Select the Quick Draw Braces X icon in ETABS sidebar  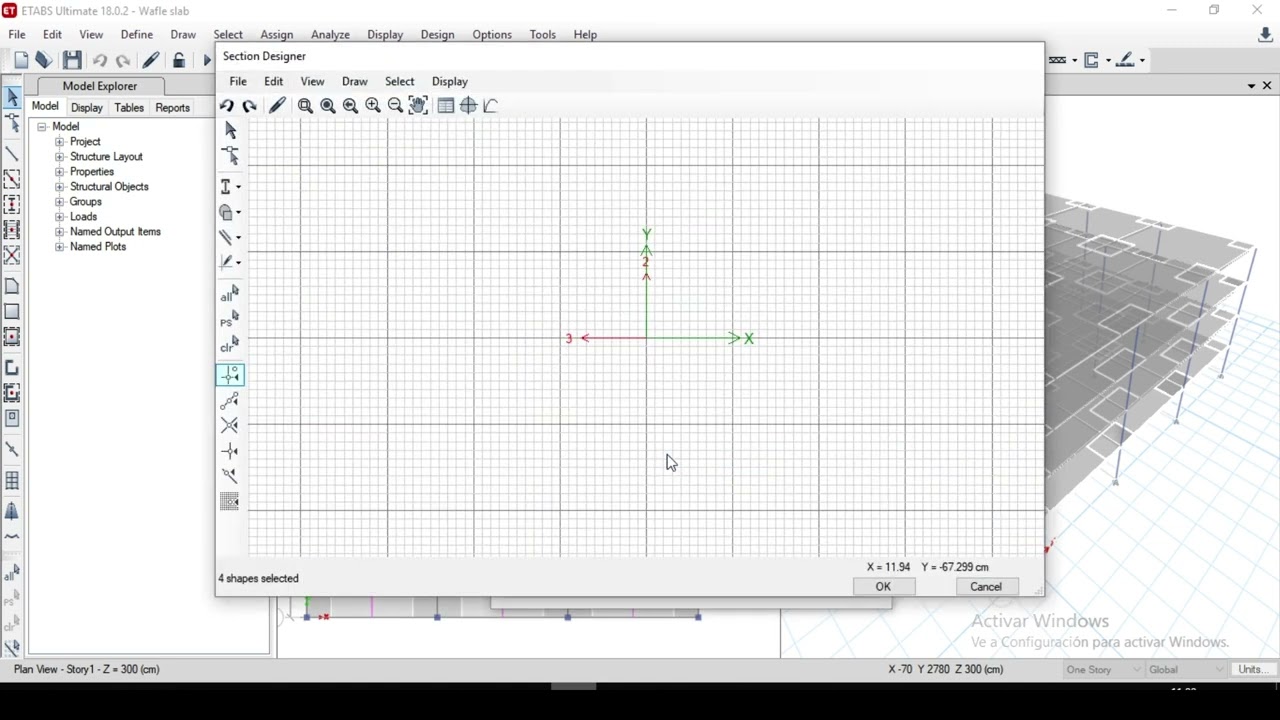point(12,256)
